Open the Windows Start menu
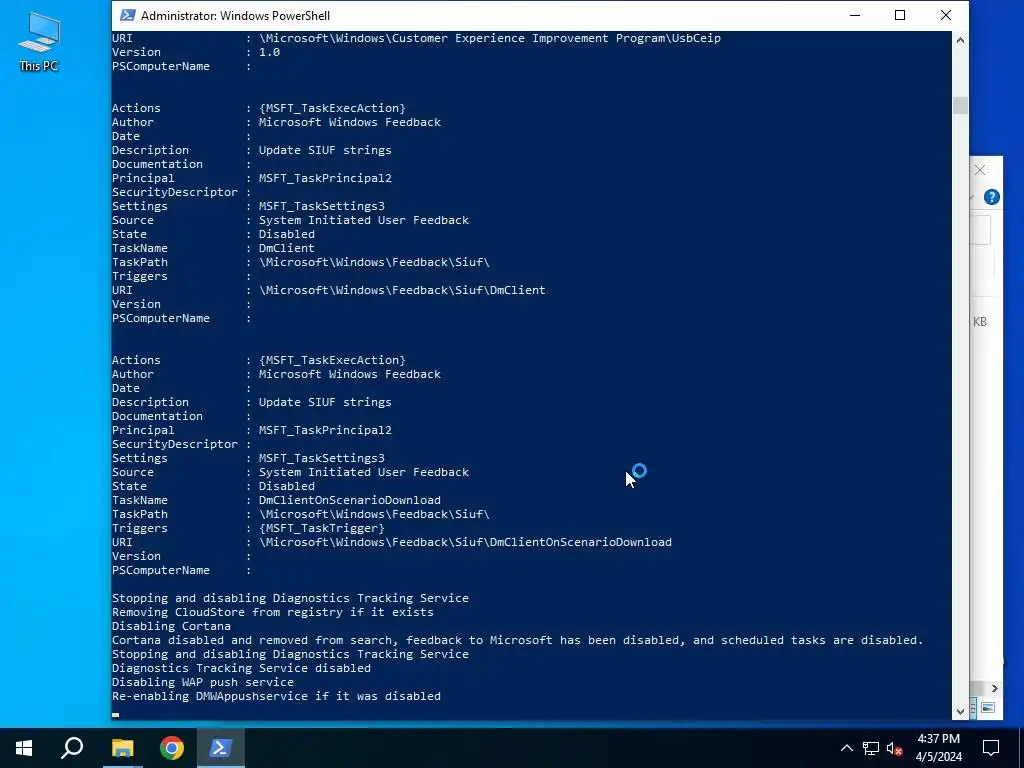The image size is (1024, 768). tap(24, 748)
